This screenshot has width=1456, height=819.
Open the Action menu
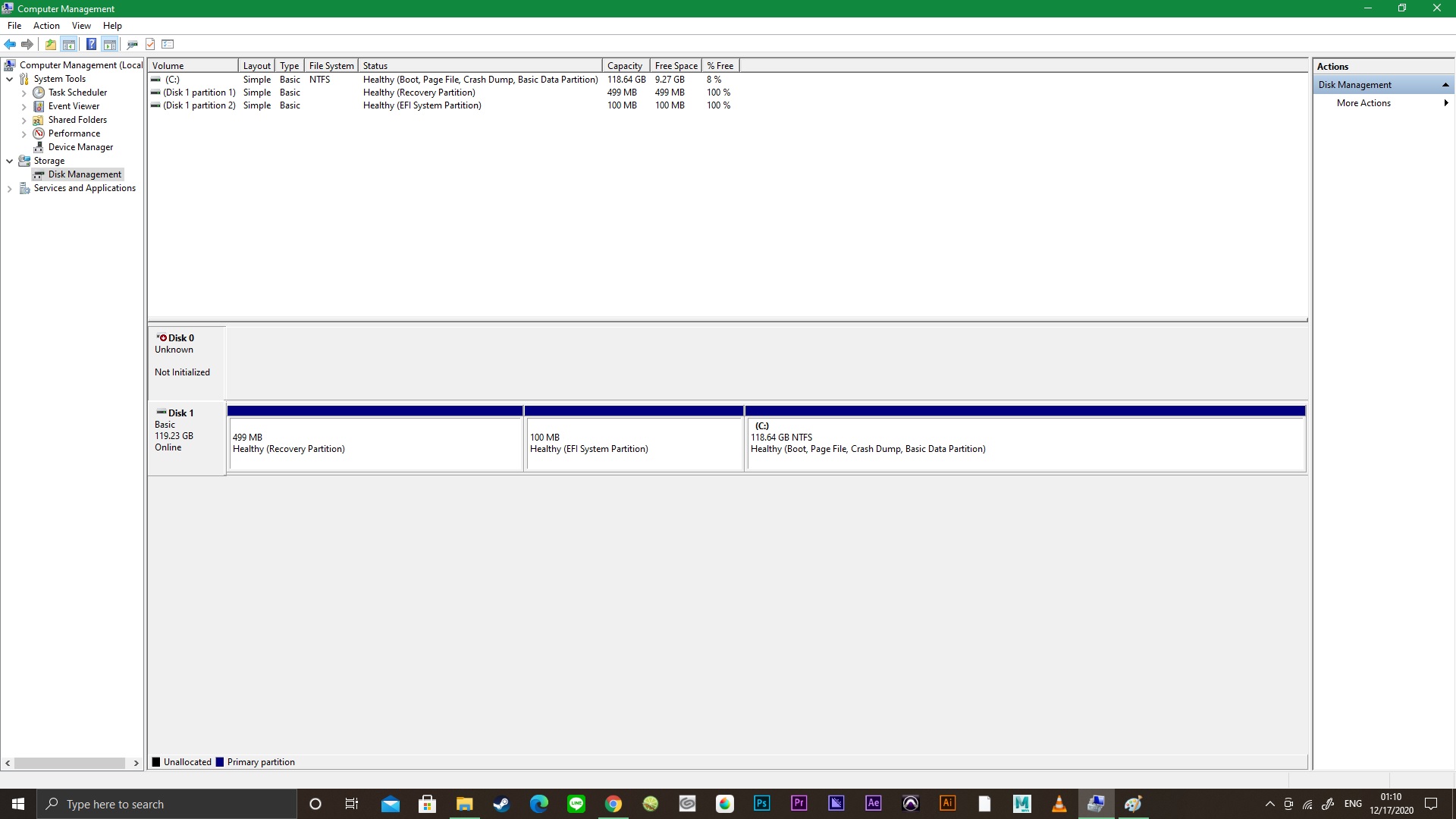point(46,26)
